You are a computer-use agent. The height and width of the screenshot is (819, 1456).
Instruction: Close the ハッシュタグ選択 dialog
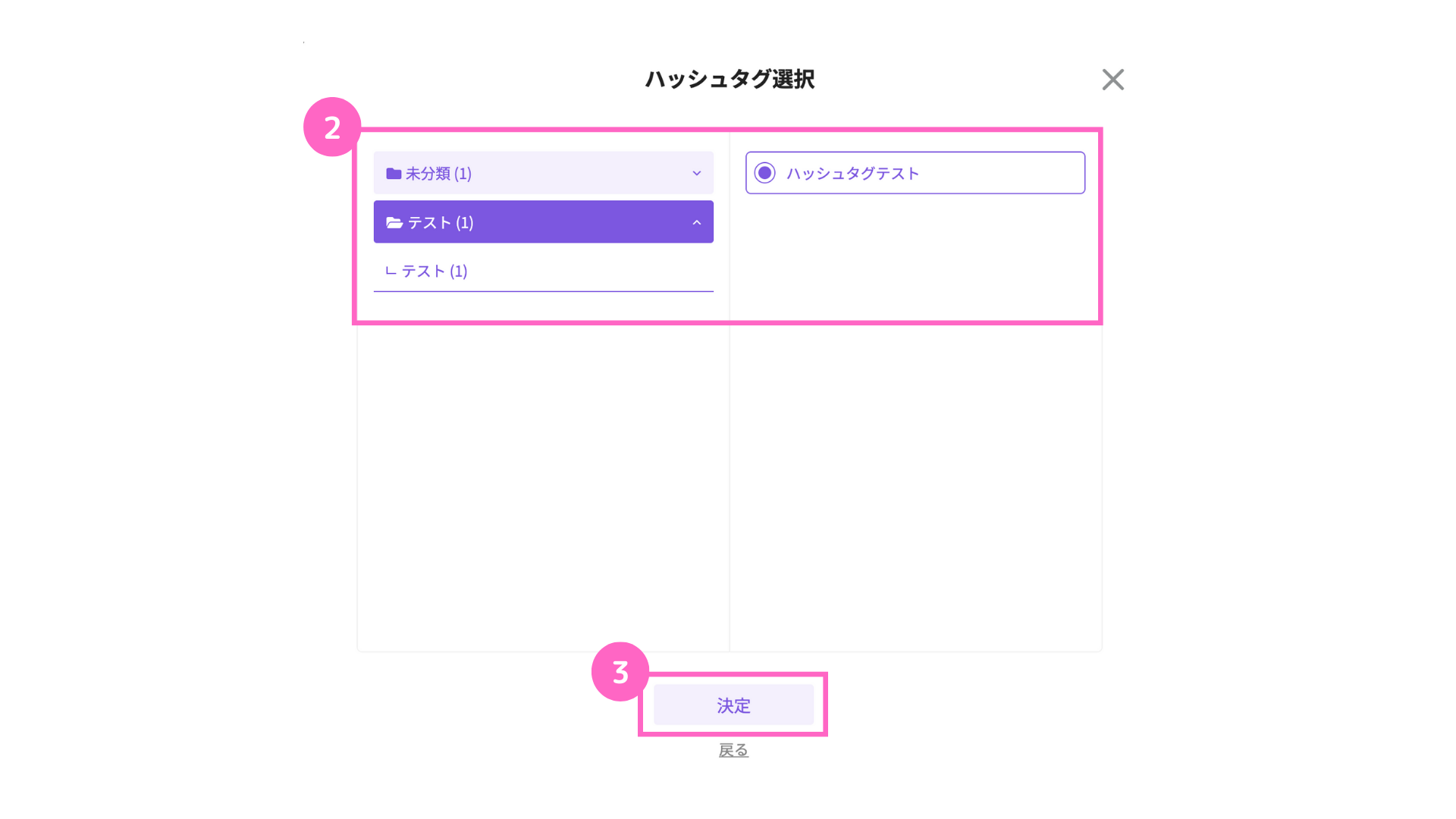1112,80
